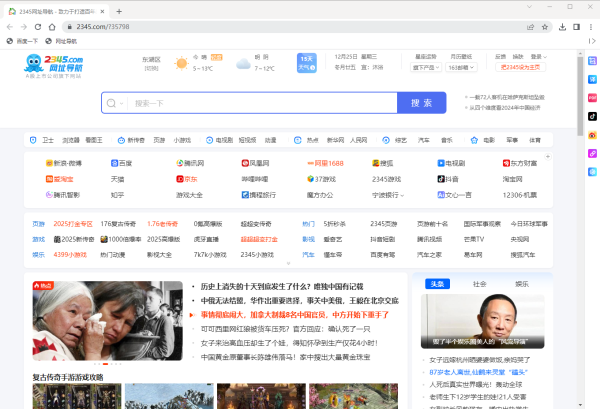Viewport: 600px width, 409px height.
Task: Click the sunny weather icon for today
Action: tap(181, 63)
